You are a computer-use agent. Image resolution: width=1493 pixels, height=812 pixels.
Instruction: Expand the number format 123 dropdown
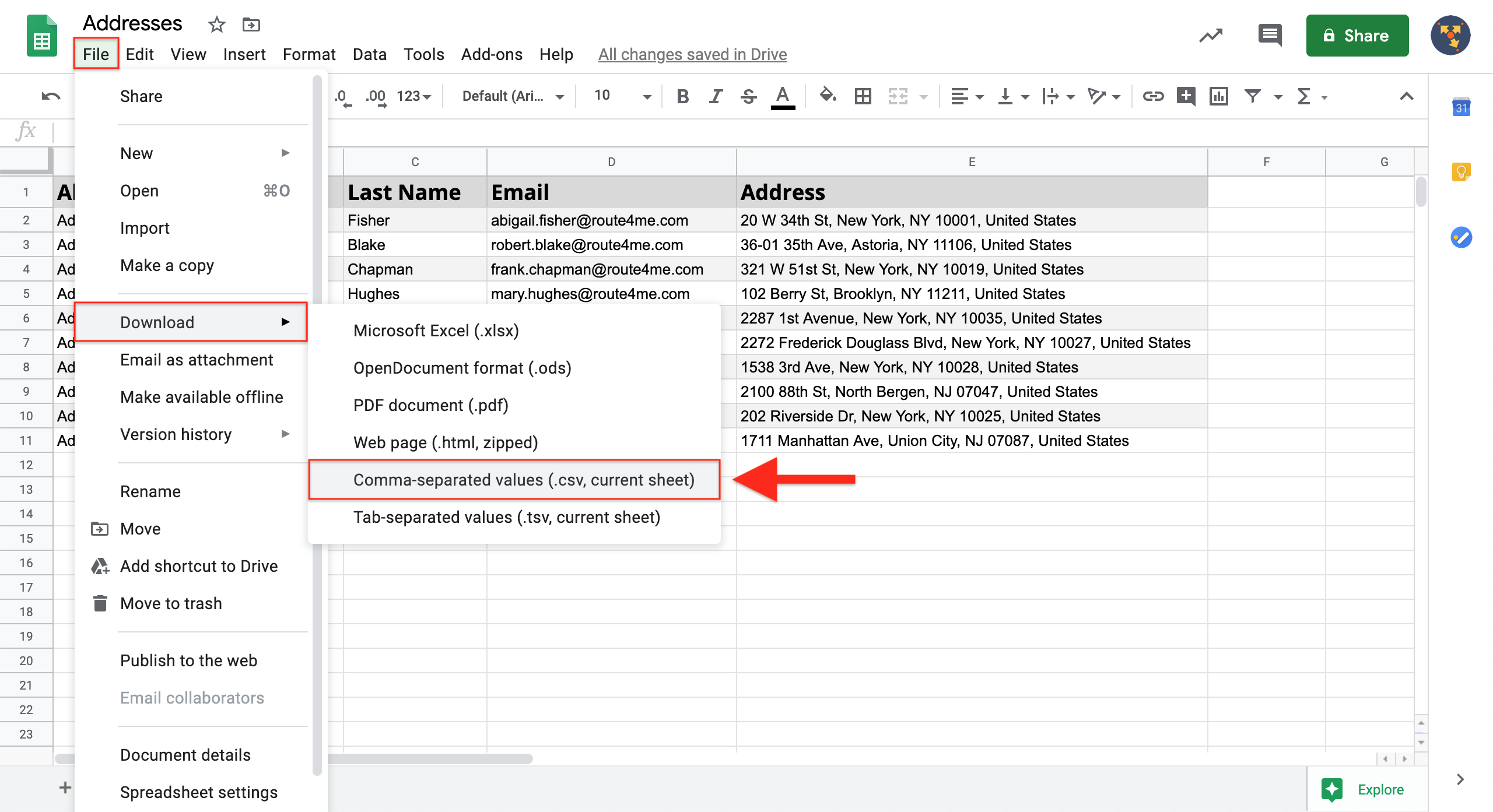point(413,96)
